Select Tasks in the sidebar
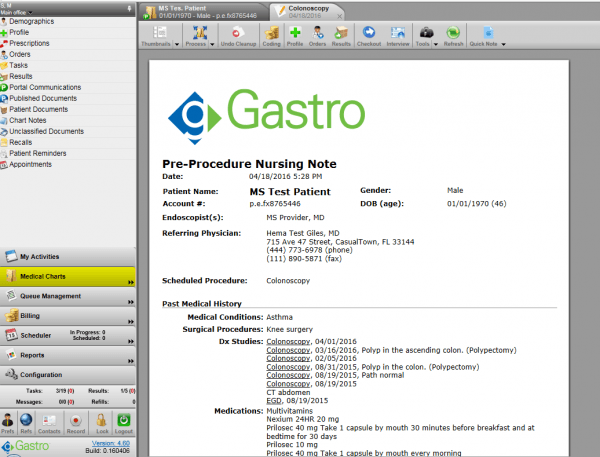The width and height of the screenshot is (600, 457). click(x=18, y=65)
